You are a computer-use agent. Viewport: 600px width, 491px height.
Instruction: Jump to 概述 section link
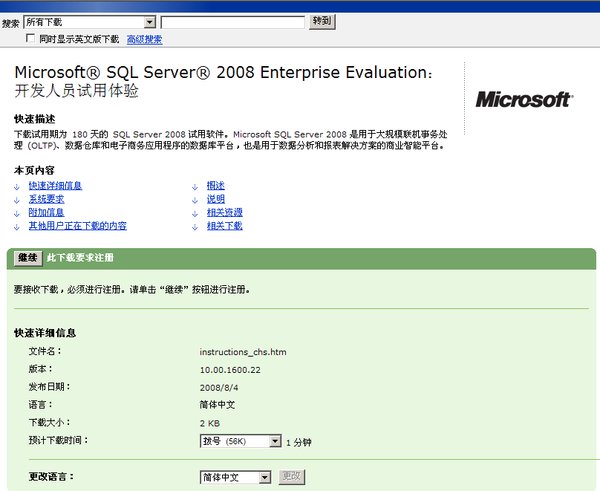(216, 186)
